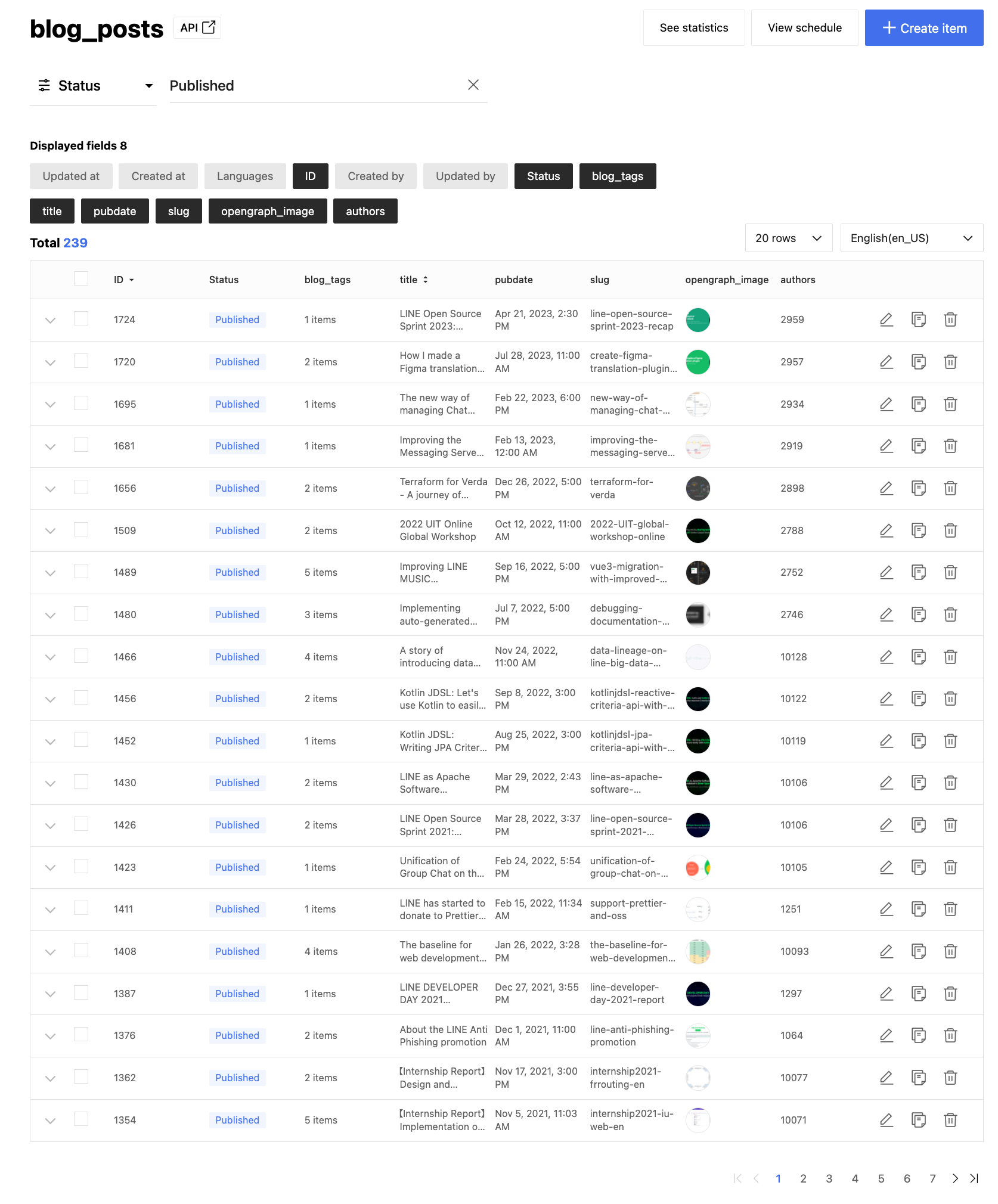Open the Status filter dropdown
998x1204 pixels.
[x=93, y=86]
